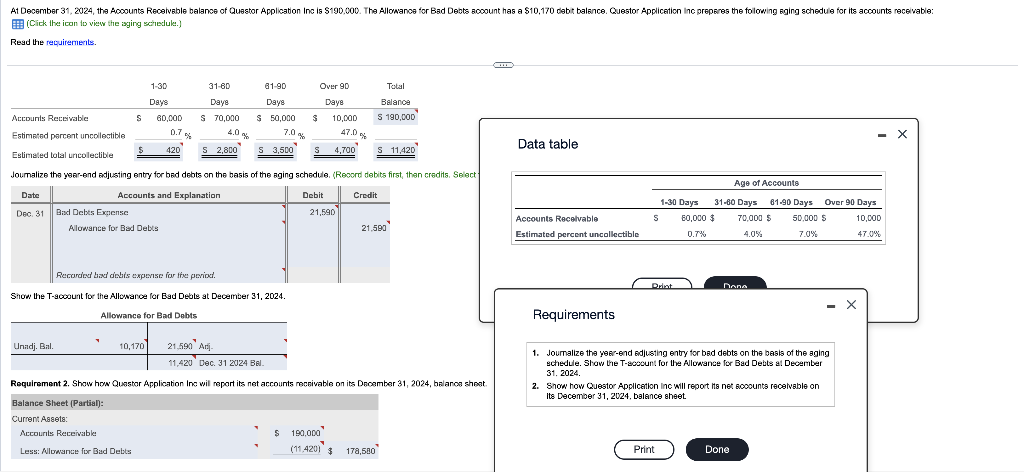1024x472 pixels.
Task: Open the aging schedule data table icon
Action: pyautogui.click(x=18, y=24)
